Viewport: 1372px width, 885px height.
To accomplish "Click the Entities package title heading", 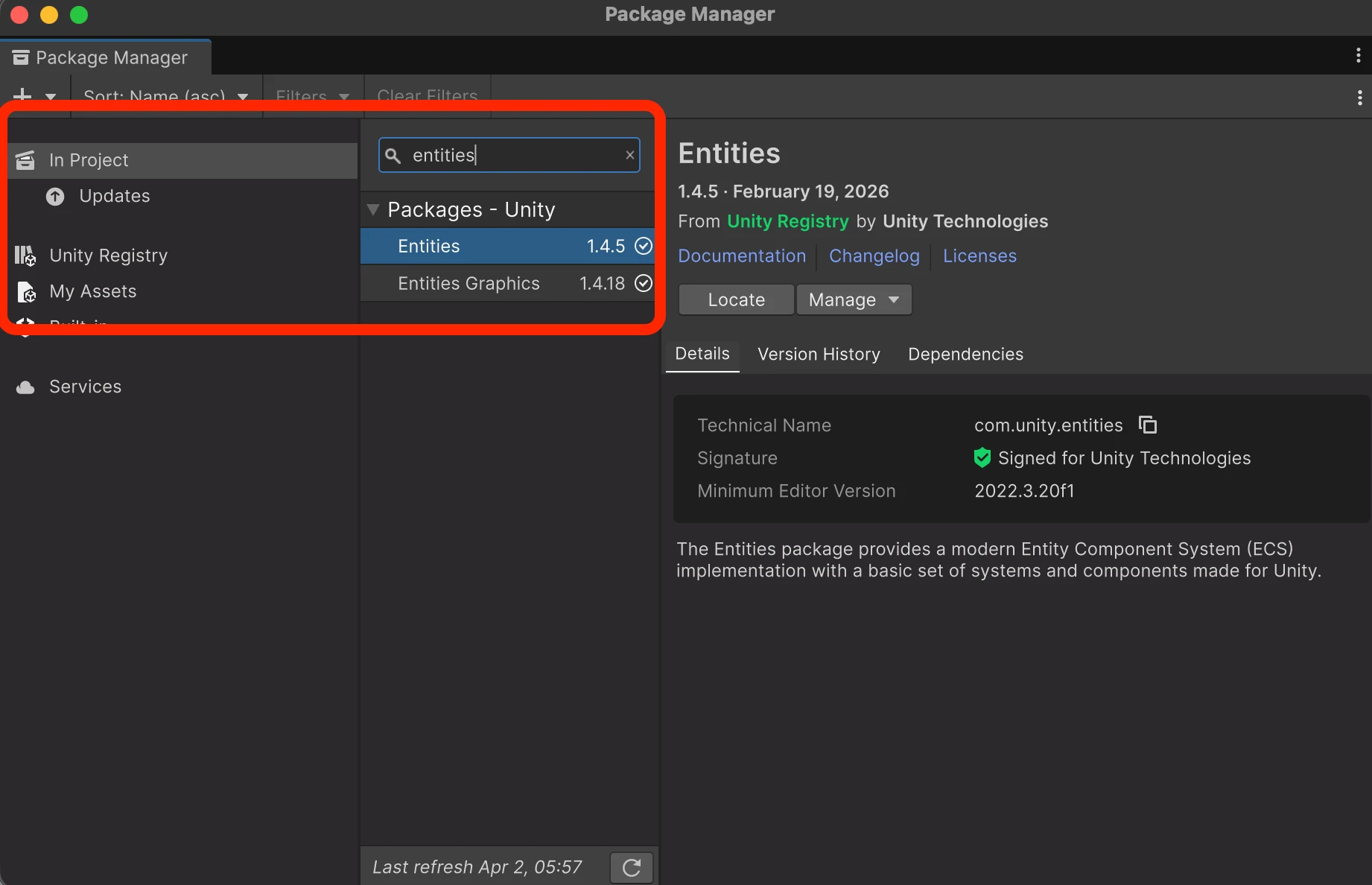I will click(x=729, y=153).
